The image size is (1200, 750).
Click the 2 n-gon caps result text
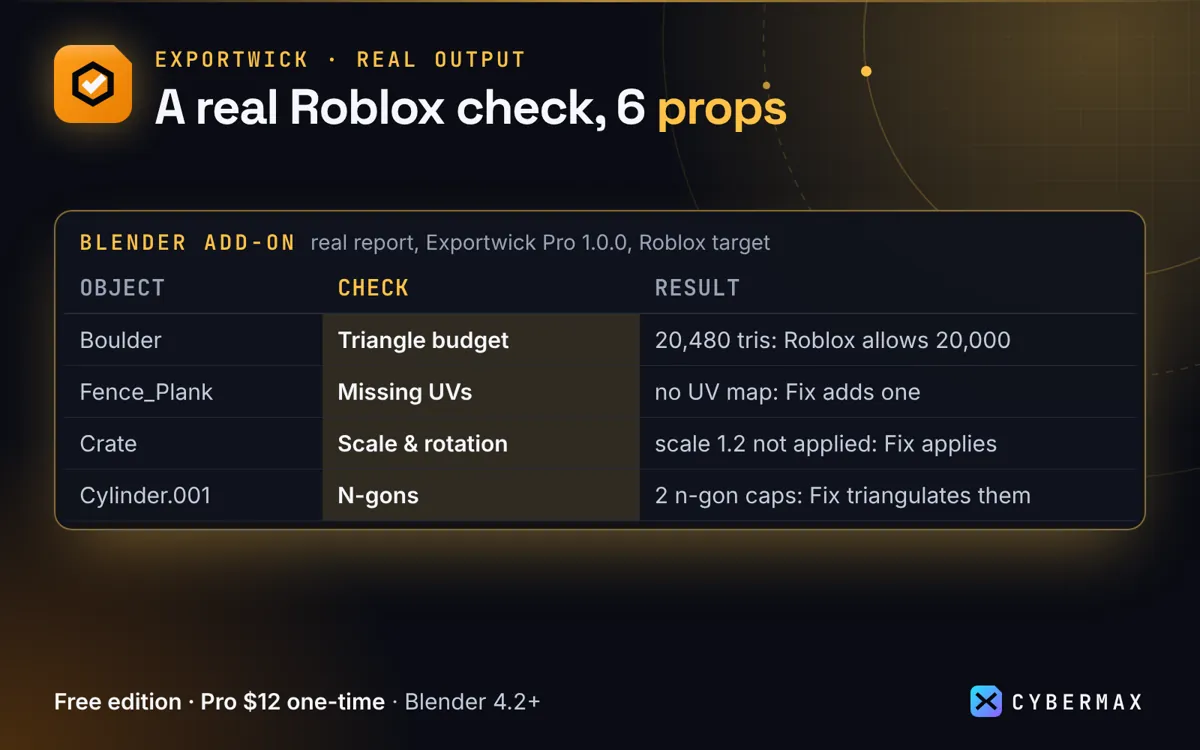coord(842,495)
